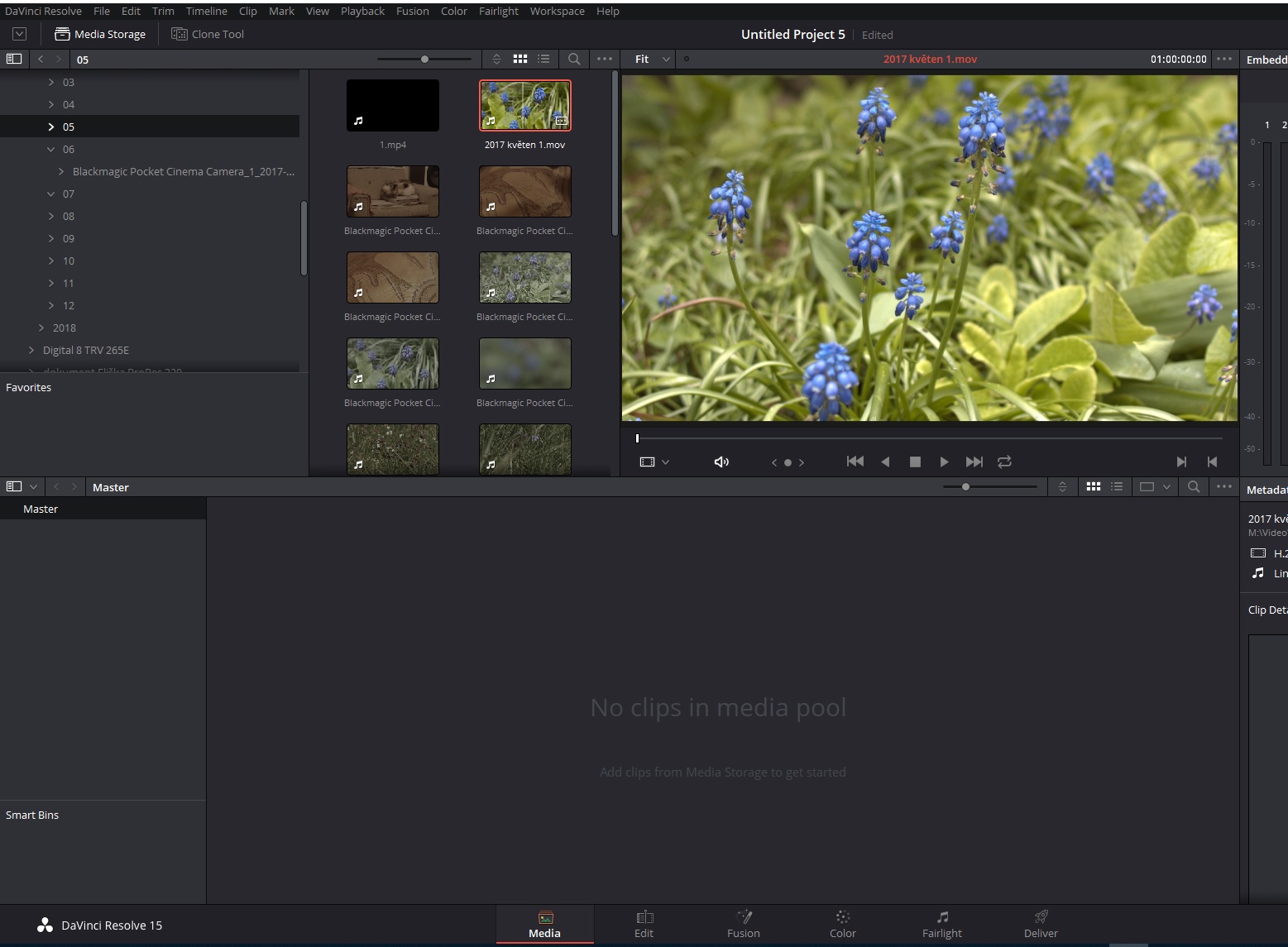Open the Playback menu

click(362, 11)
